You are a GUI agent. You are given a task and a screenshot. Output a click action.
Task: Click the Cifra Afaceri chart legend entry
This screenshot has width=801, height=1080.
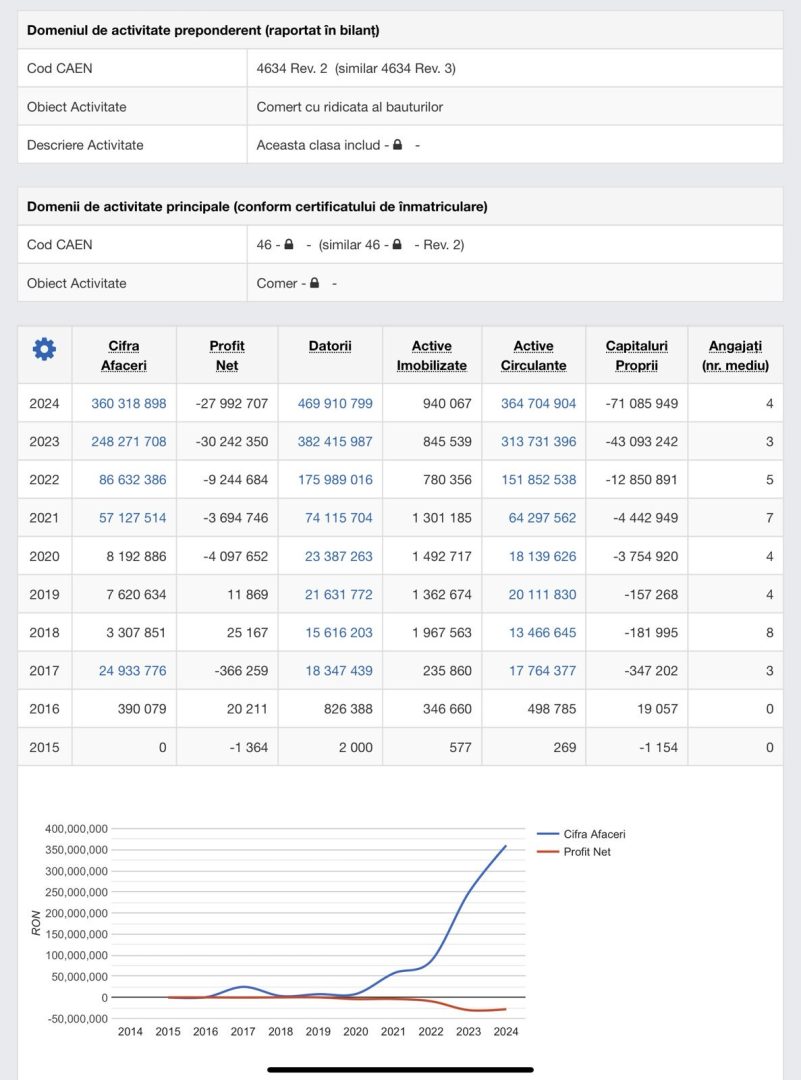click(581, 834)
